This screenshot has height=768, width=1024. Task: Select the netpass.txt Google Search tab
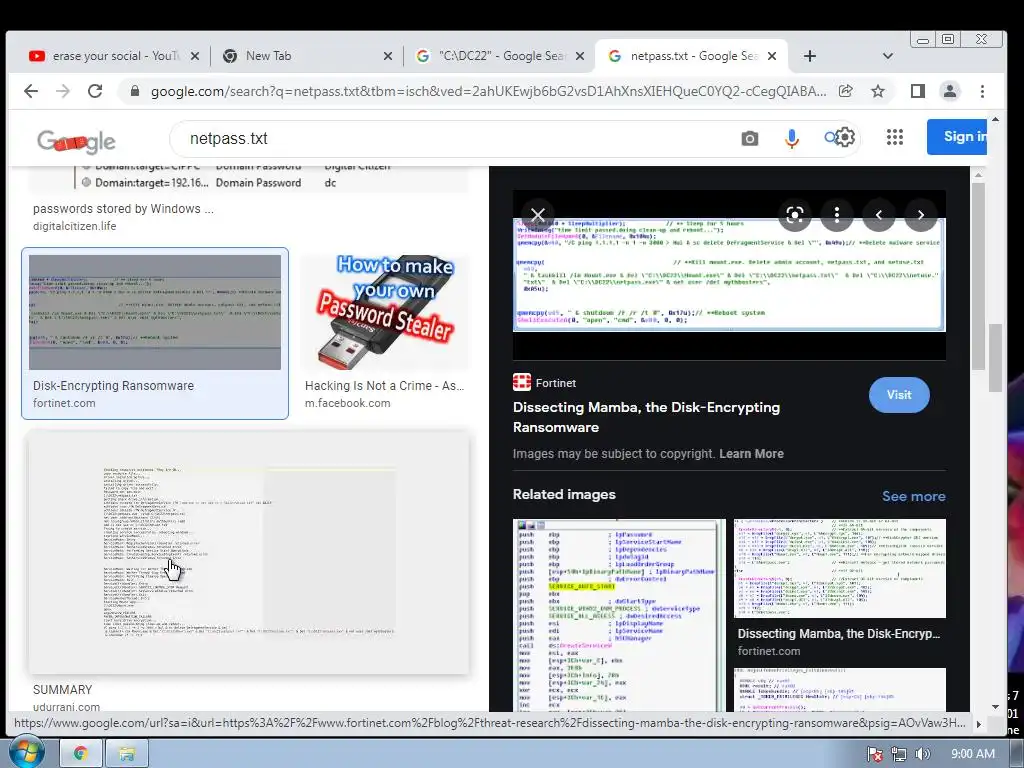(x=691, y=56)
